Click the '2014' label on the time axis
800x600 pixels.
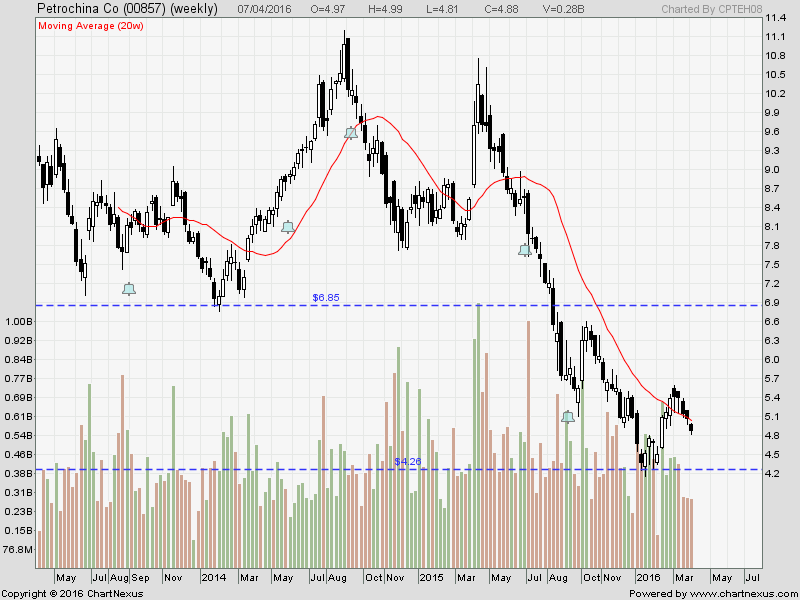click(213, 578)
